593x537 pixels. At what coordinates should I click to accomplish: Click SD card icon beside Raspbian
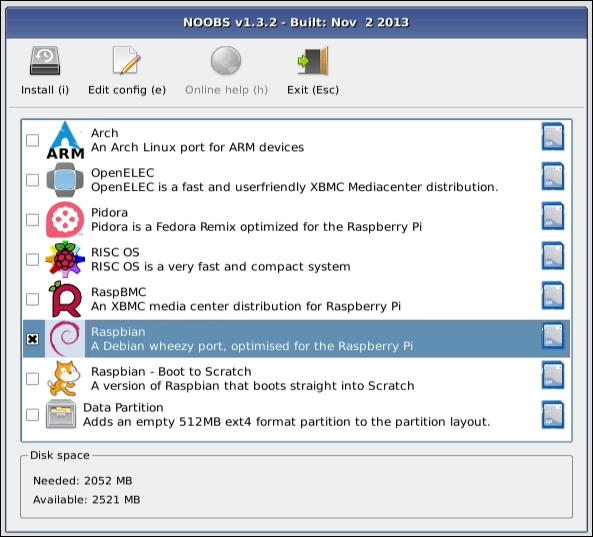[553, 335]
